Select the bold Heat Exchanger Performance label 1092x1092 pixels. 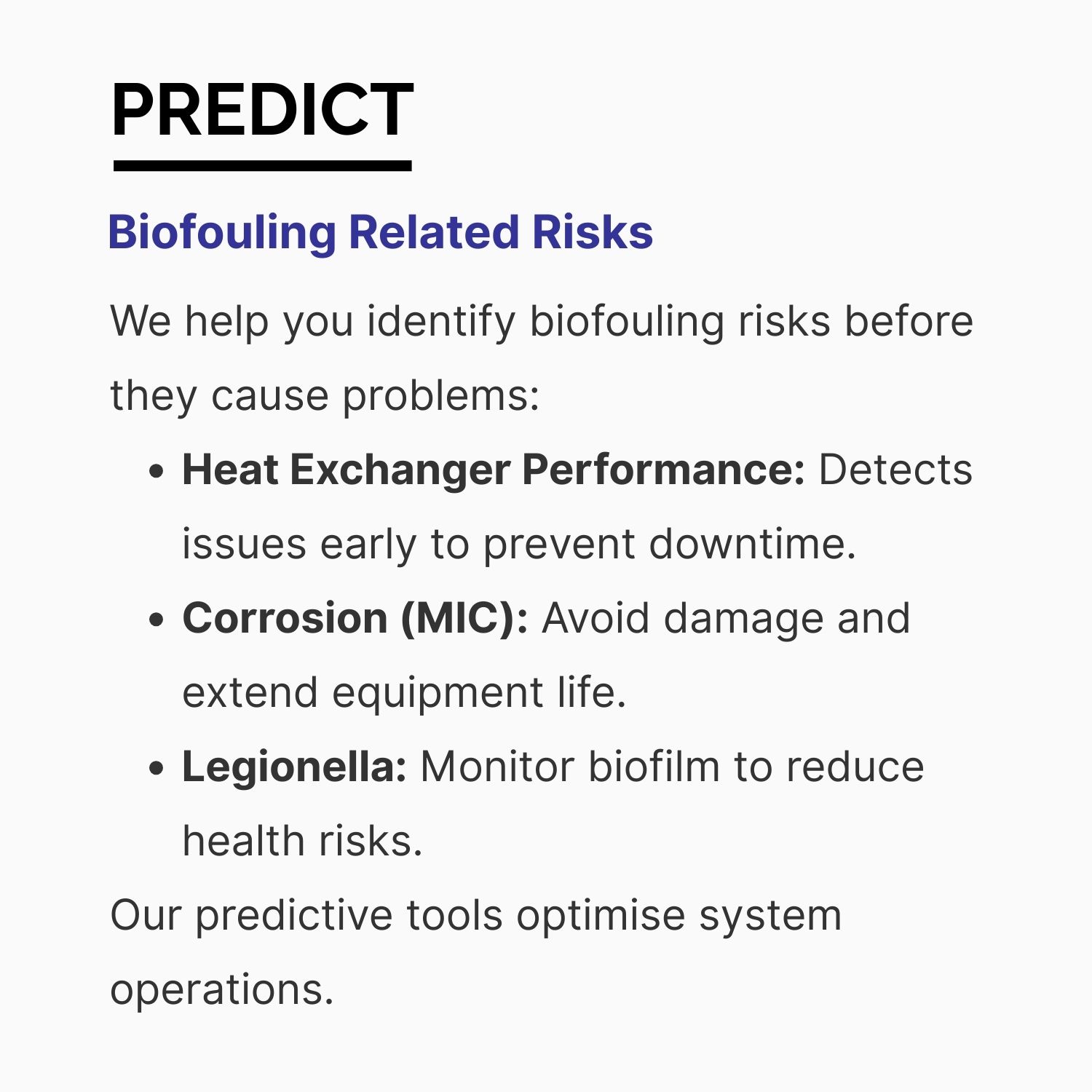point(493,470)
